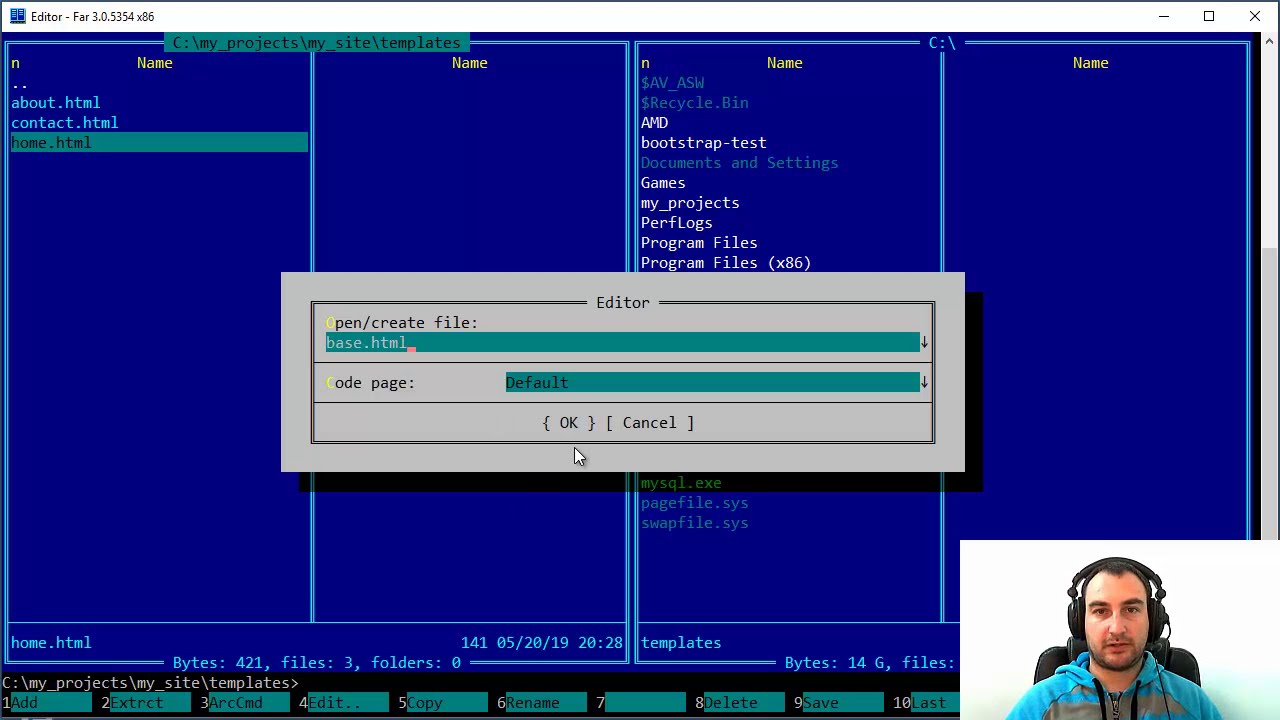Select pagefile.sys in right panel

point(694,503)
